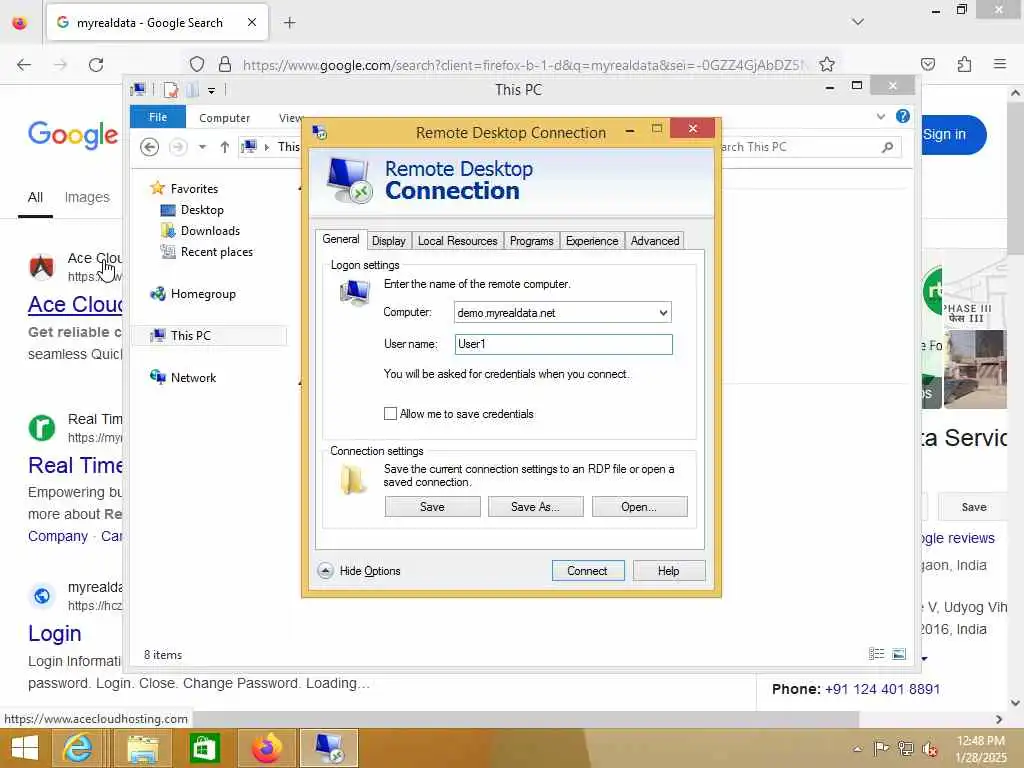This screenshot has width=1024, height=768.
Task: Click the site lock icon
Action: (225, 64)
